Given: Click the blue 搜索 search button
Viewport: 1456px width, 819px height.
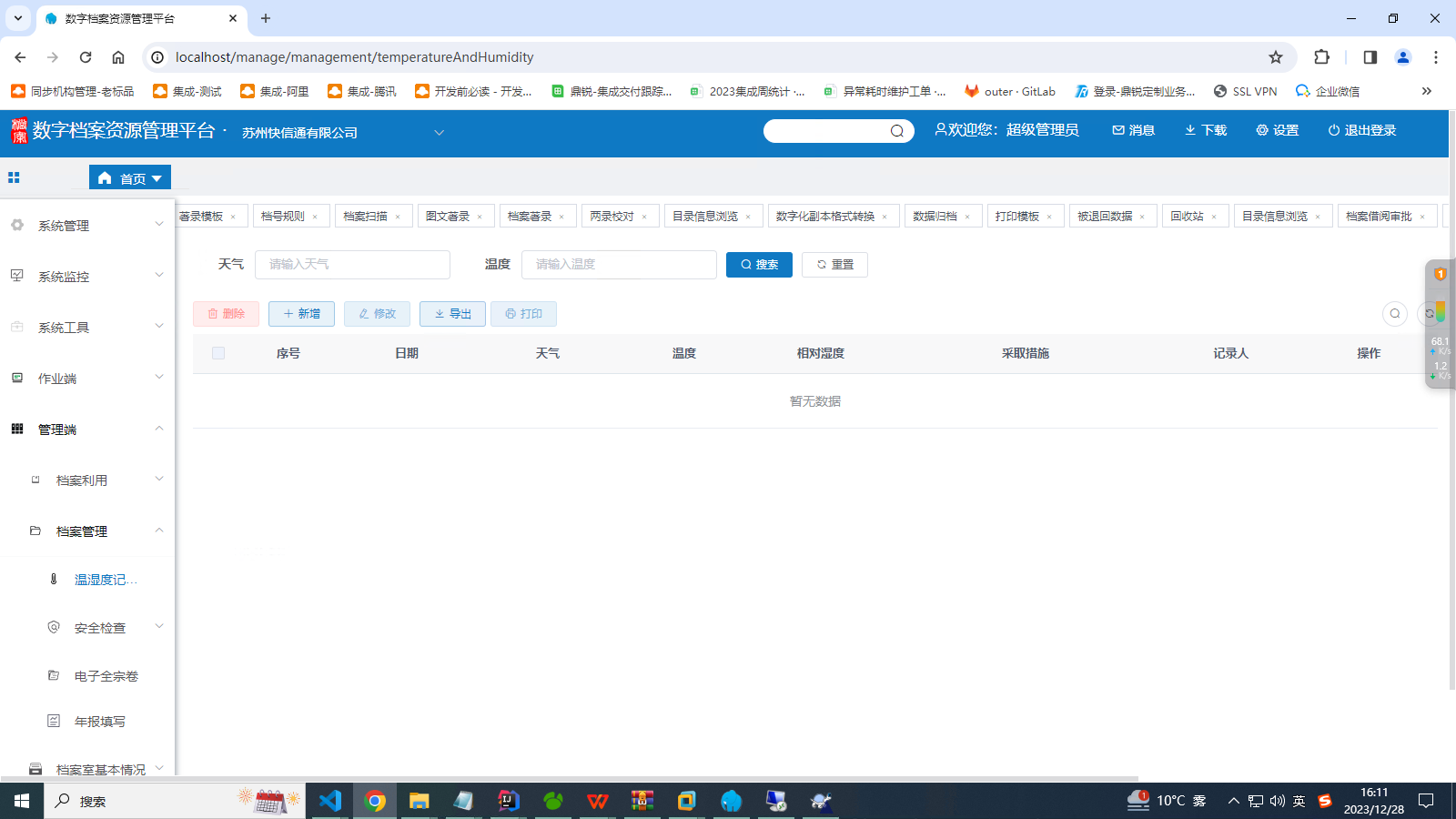Looking at the screenshot, I should tap(759, 265).
